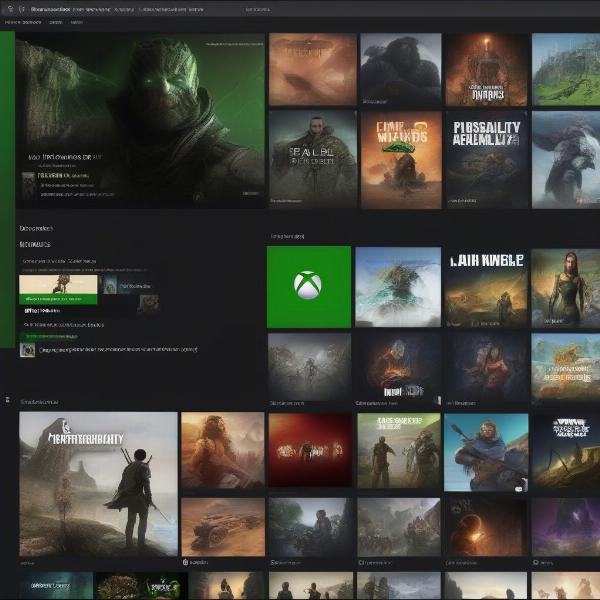Image resolution: width=600 pixels, height=600 pixels.
Task: Open the colorful tile with yellow title text
Action: pyautogui.click(x=566, y=367)
